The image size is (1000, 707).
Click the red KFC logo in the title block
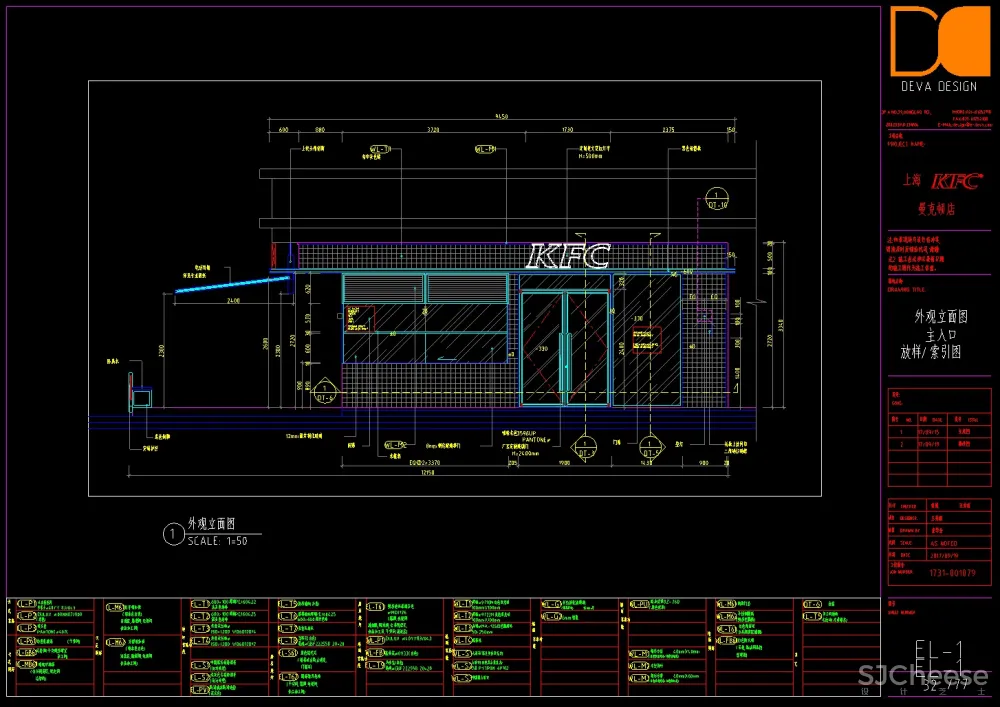point(955,181)
